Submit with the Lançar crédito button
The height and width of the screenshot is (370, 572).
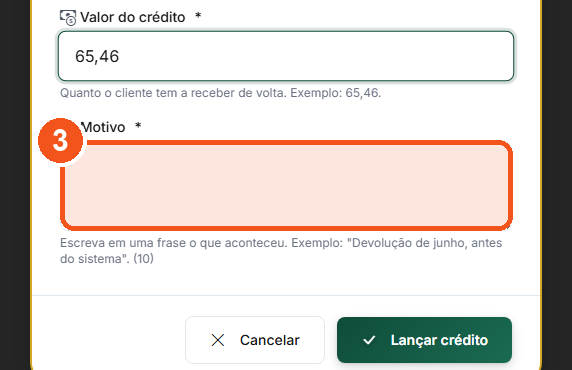point(425,340)
